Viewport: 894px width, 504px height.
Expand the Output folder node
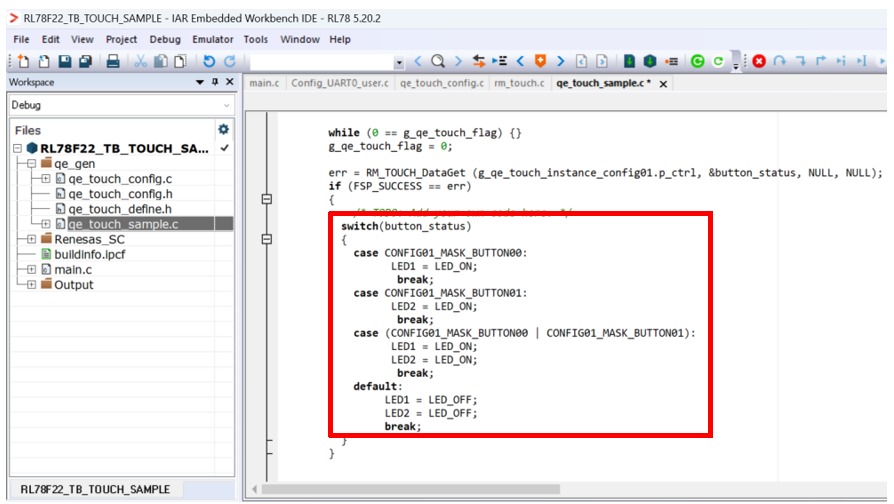32,285
